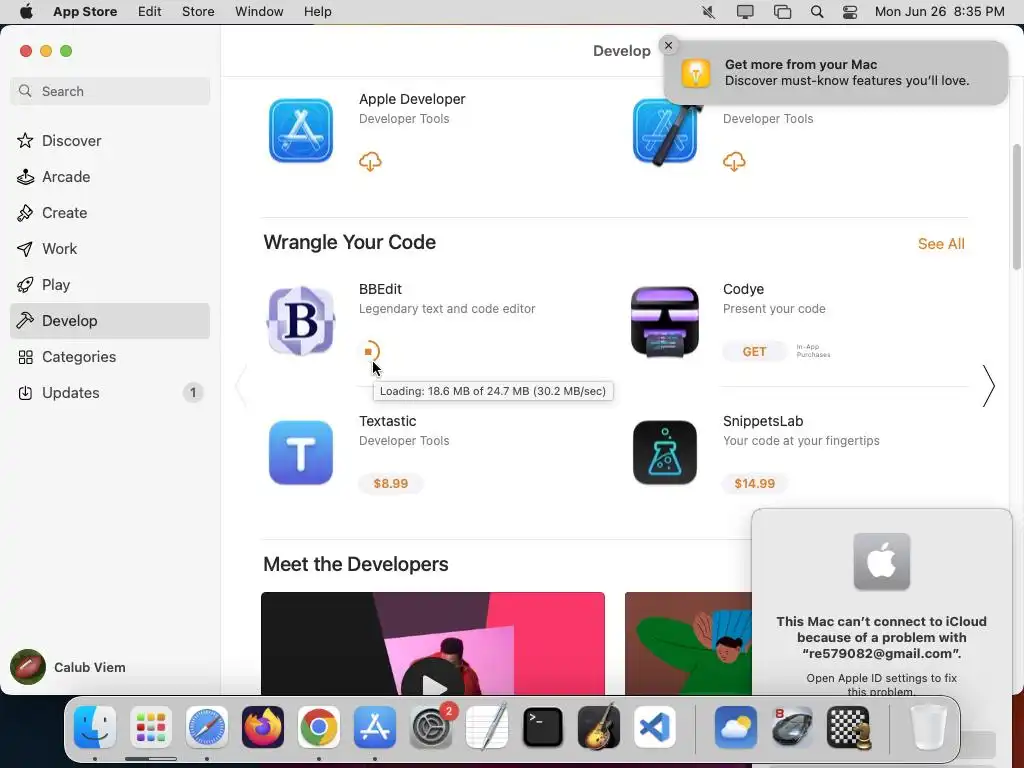Open the Trash in the Dock
1024x768 pixels.
point(928,726)
